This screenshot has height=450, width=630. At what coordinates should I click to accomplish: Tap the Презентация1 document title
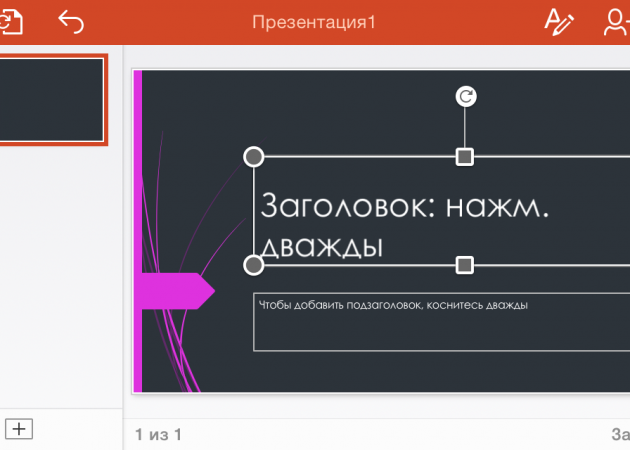pyautogui.click(x=313, y=21)
